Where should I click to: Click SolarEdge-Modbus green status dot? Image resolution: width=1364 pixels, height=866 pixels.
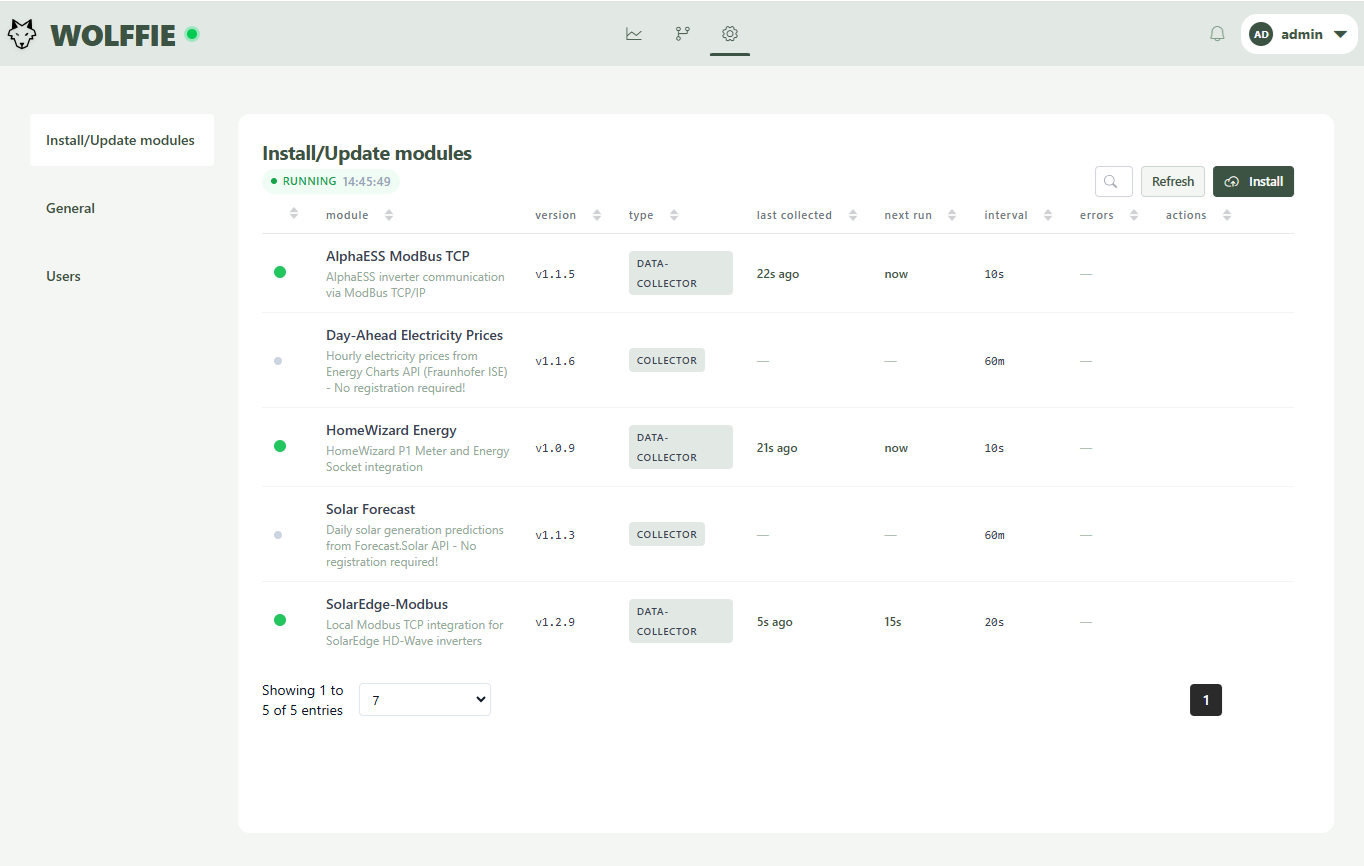280,620
